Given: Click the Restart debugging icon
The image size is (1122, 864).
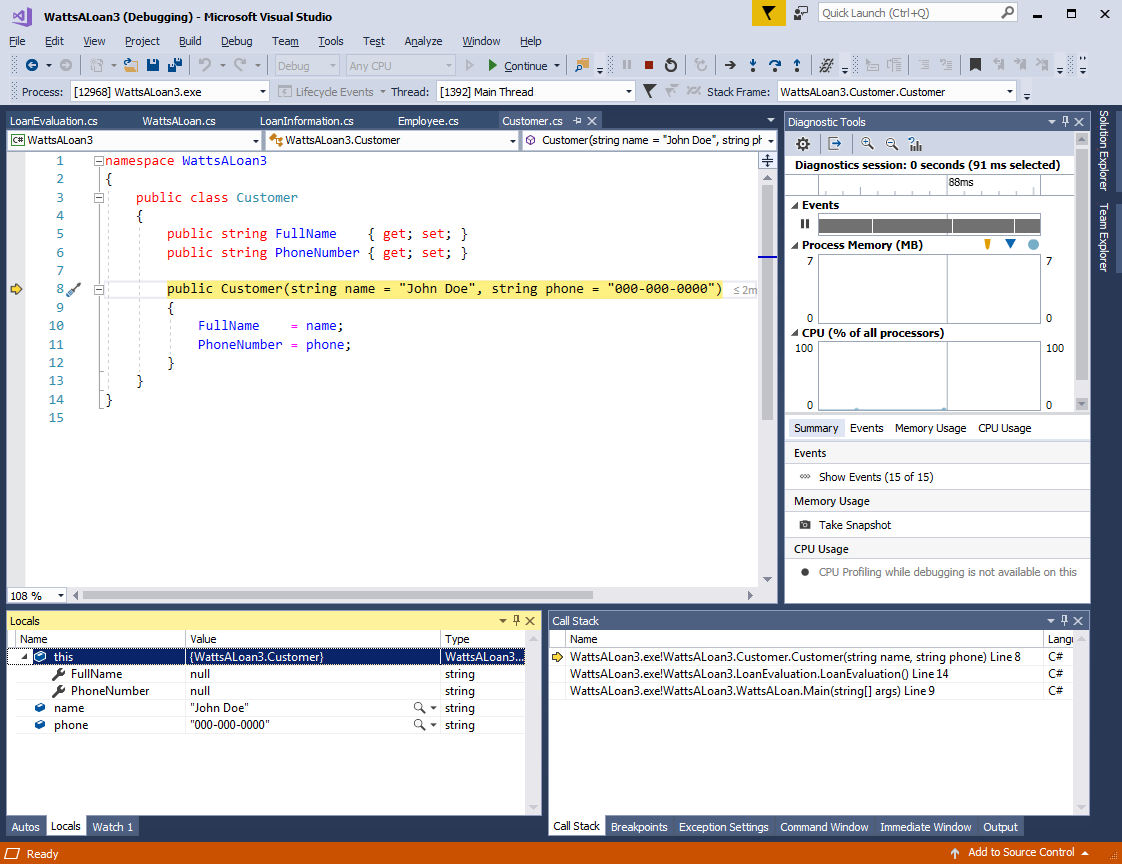Looking at the screenshot, I should (670, 65).
